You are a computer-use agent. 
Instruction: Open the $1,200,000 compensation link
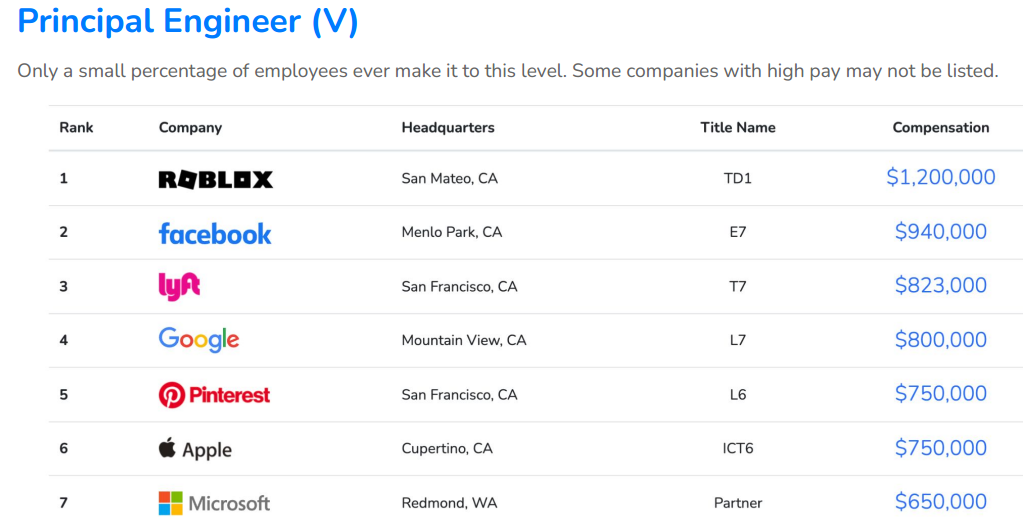(x=940, y=177)
